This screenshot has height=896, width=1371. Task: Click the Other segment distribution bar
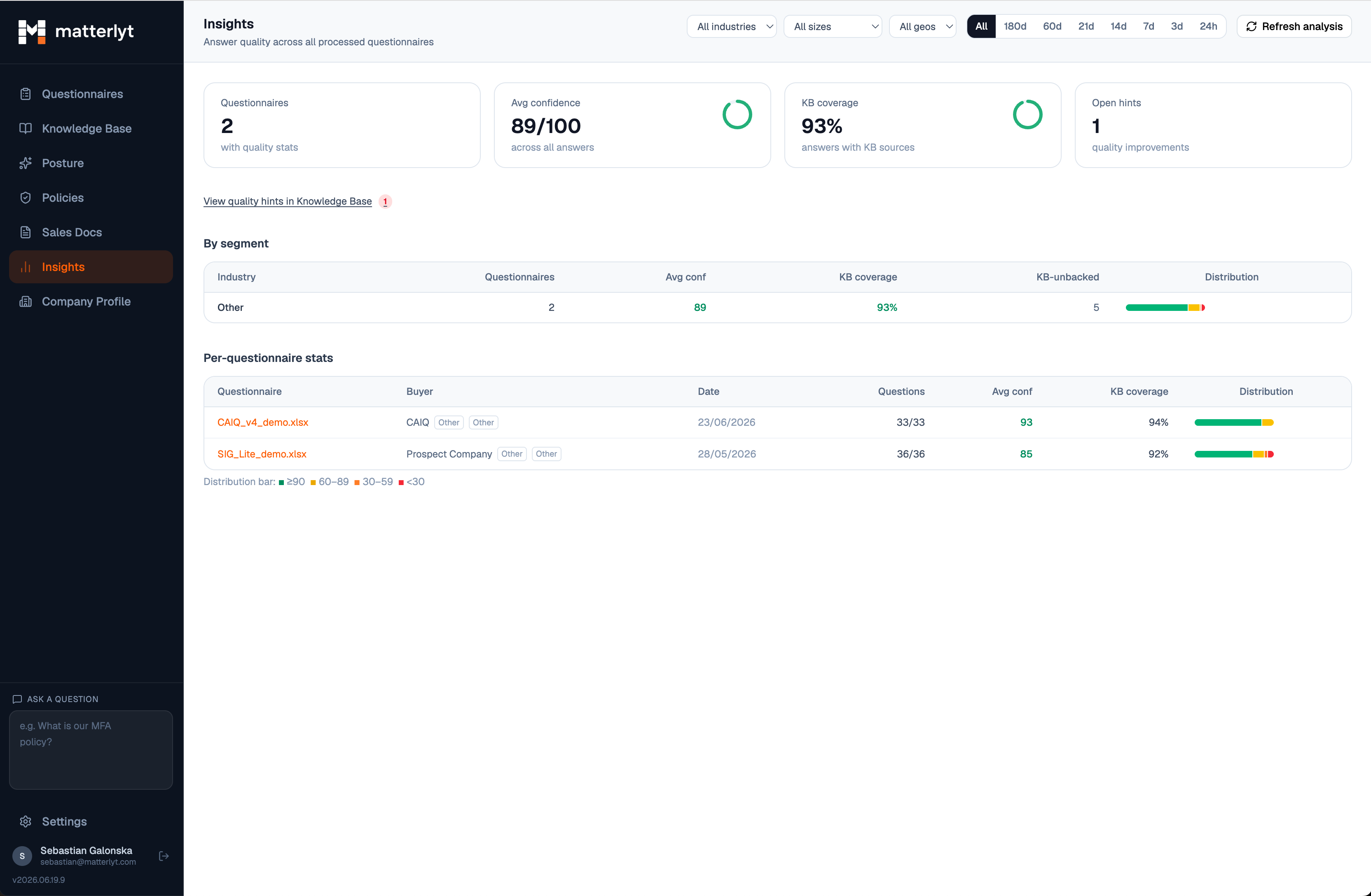click(x=1165, y=308)
